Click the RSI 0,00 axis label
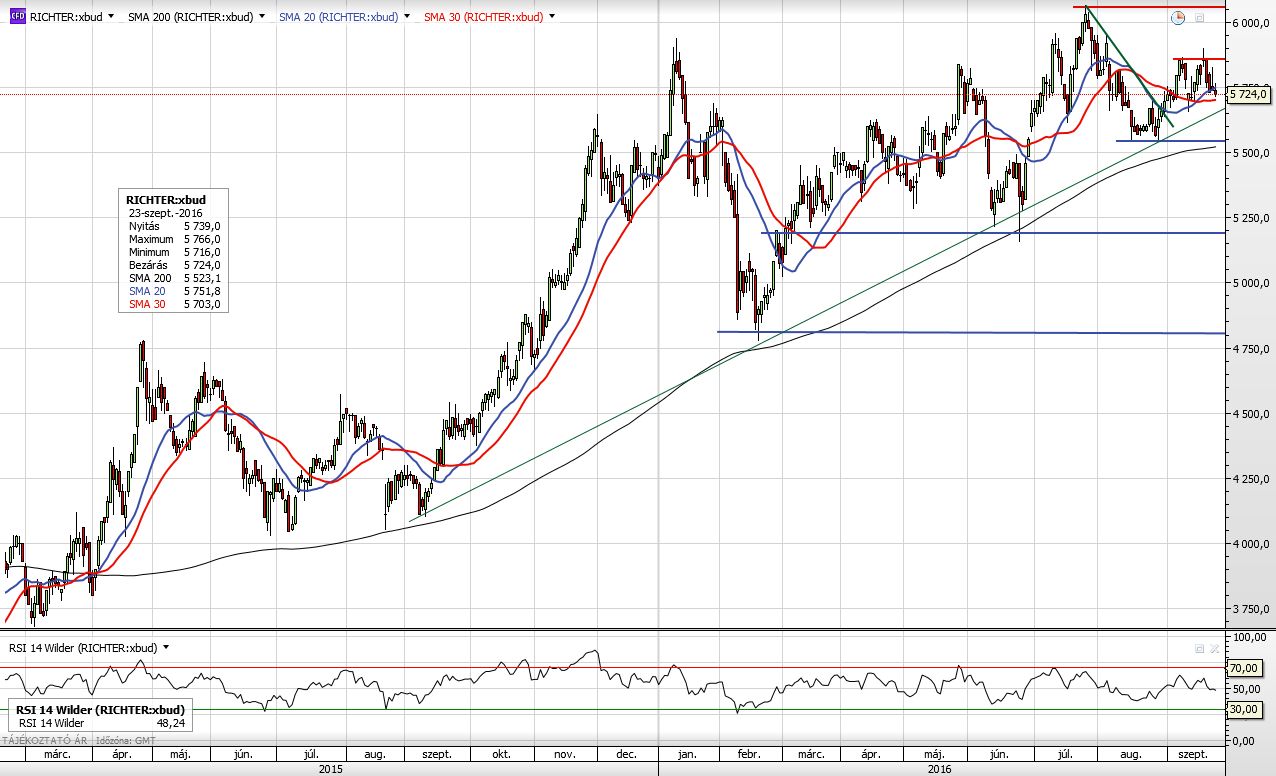Viewport: 1276px width, 776px height. click(1243, 741)
